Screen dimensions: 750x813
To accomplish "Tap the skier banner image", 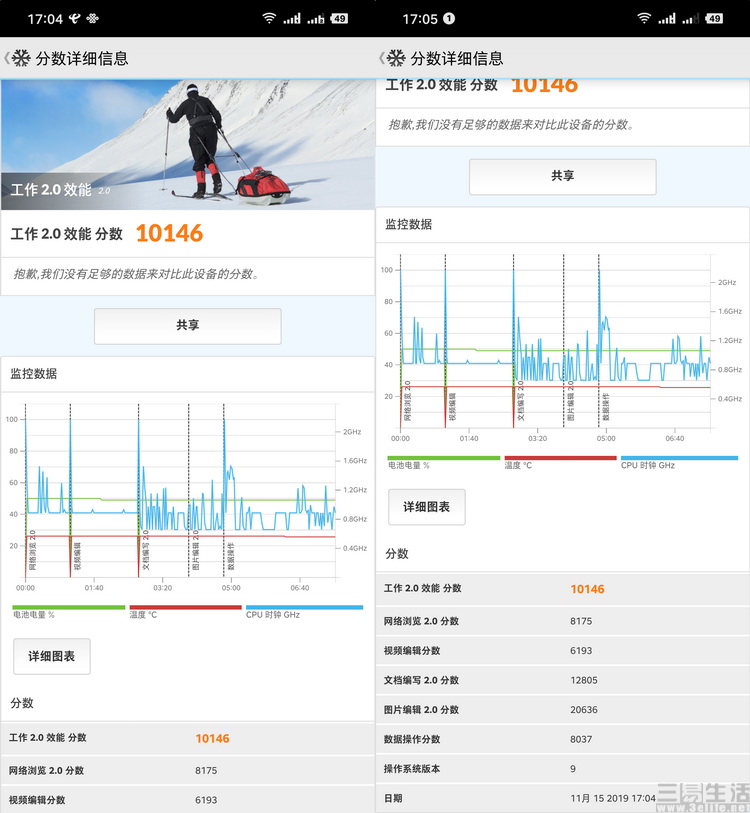I will tap(188, 145).
